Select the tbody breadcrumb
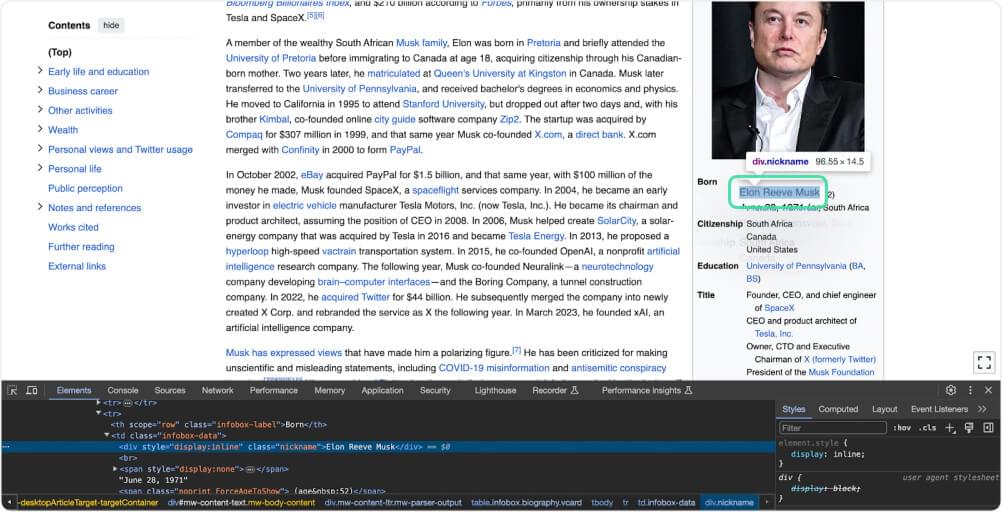 pos(602,502)
